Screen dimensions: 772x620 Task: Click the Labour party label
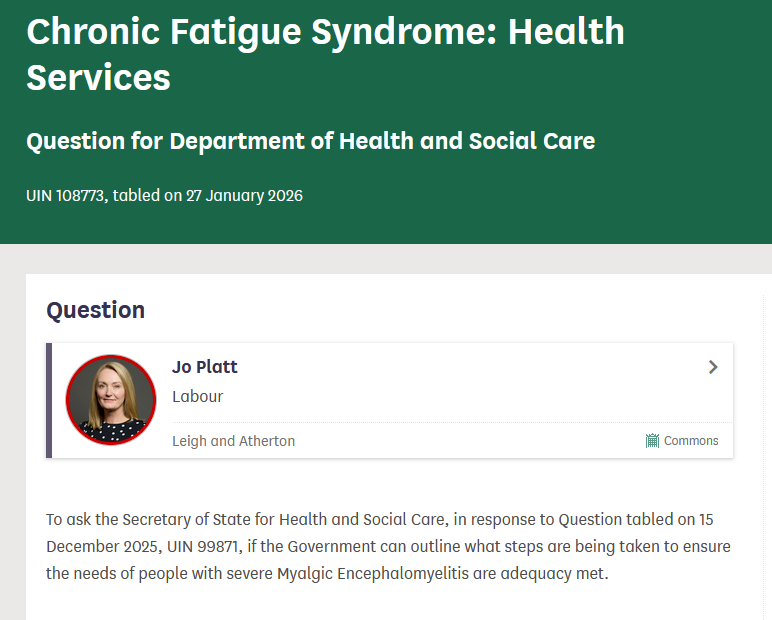(x=197, y=396)
